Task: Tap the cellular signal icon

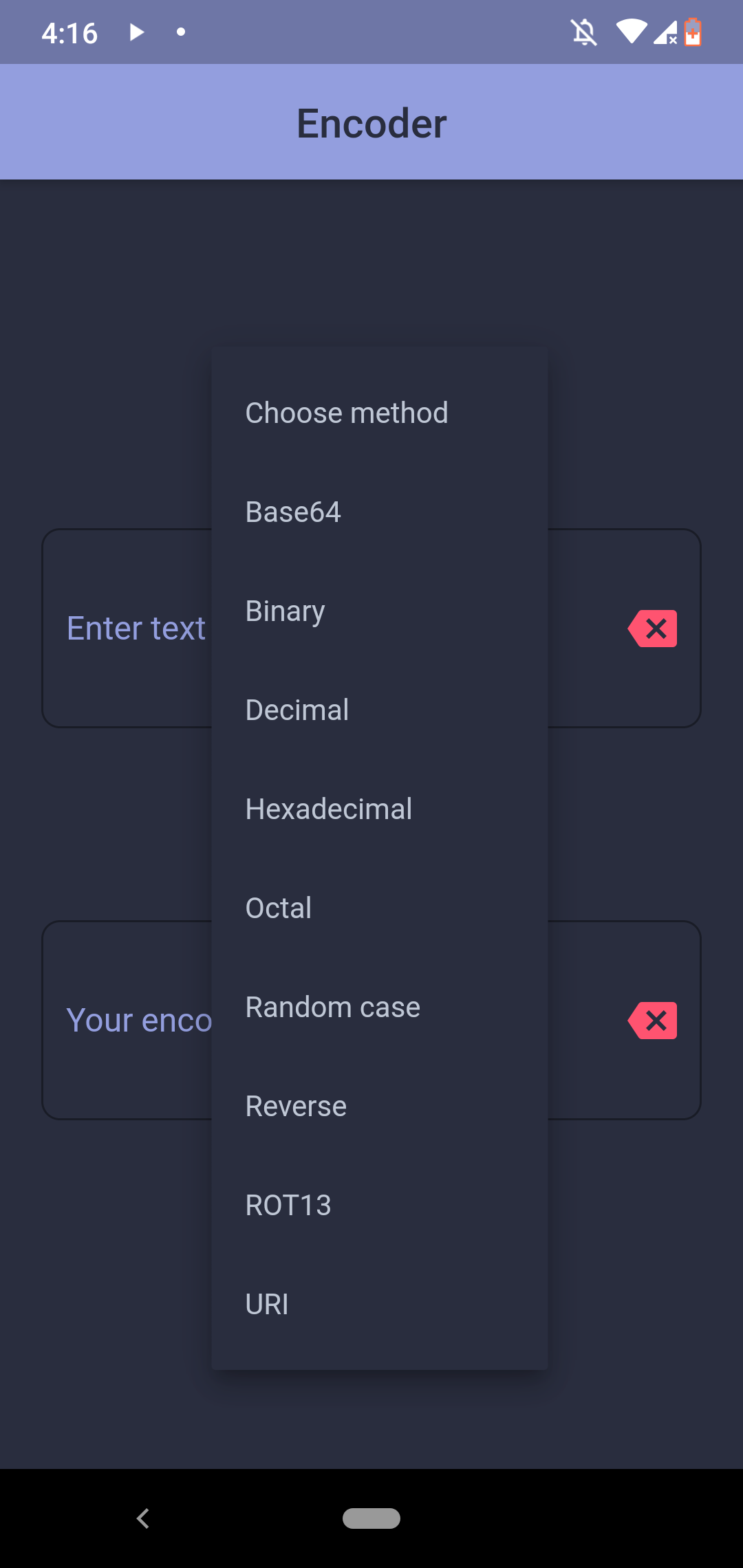Action: pos(665,32)
